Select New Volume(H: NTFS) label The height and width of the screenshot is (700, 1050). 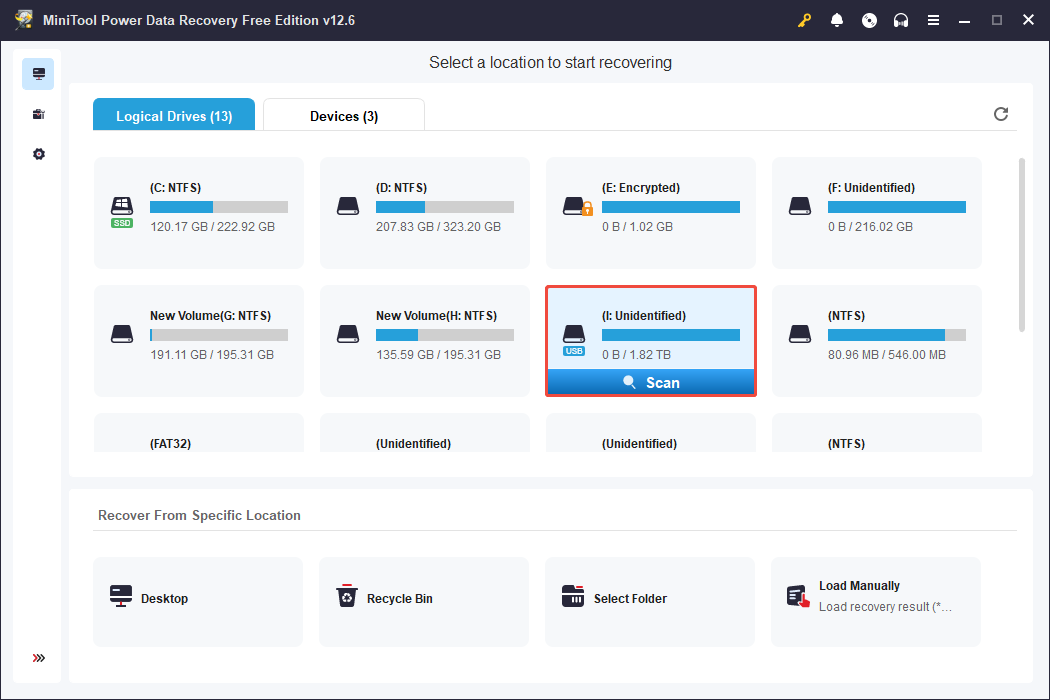click(436, 316)
